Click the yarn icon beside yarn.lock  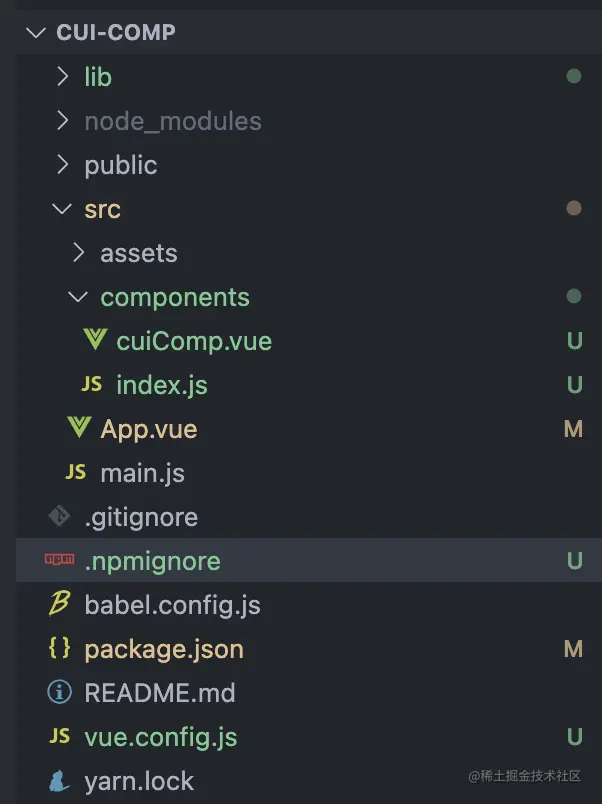[60, 781]
